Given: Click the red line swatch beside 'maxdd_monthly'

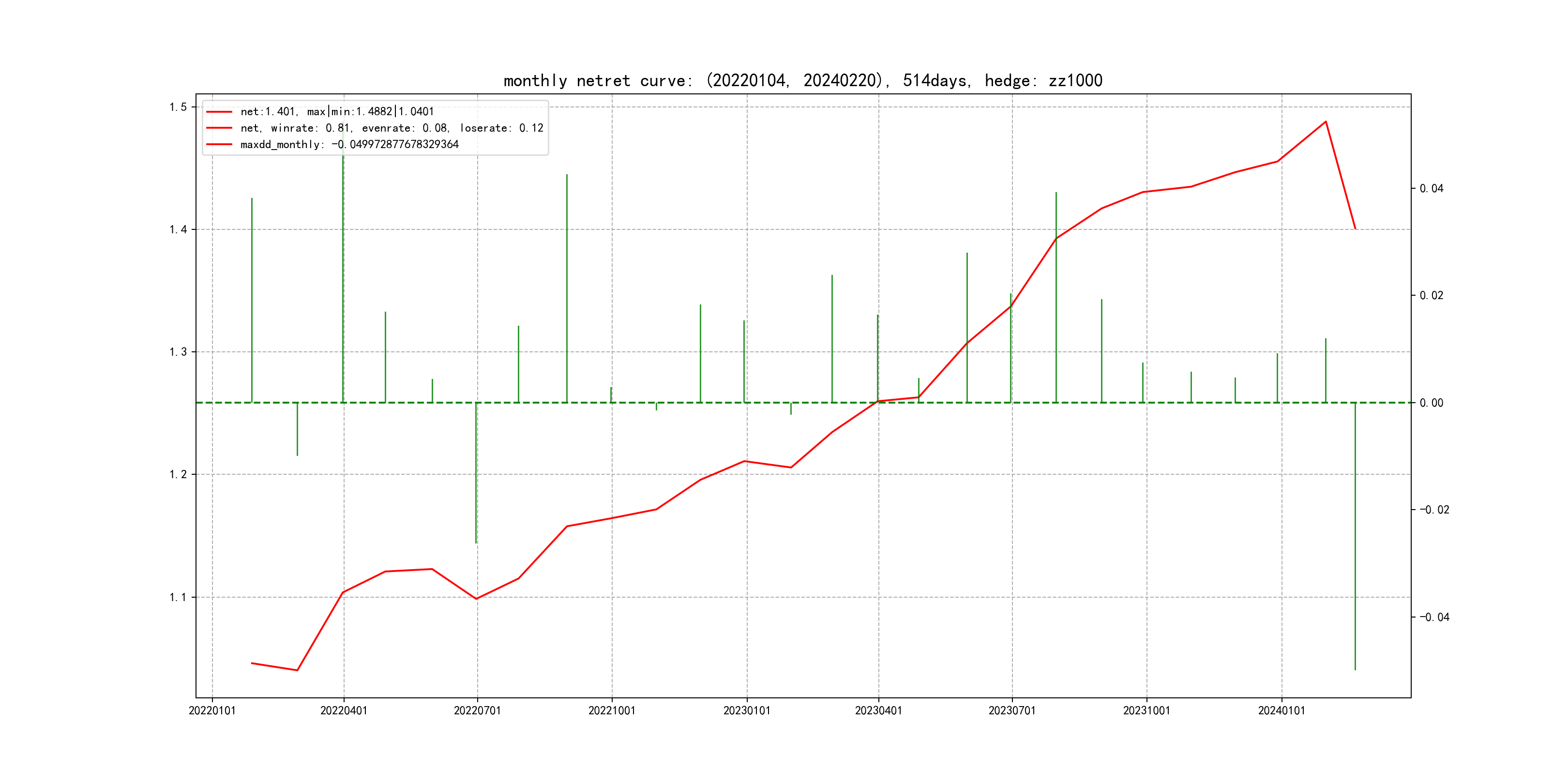Looking at the screenshot, I should (x=219, y=144).
